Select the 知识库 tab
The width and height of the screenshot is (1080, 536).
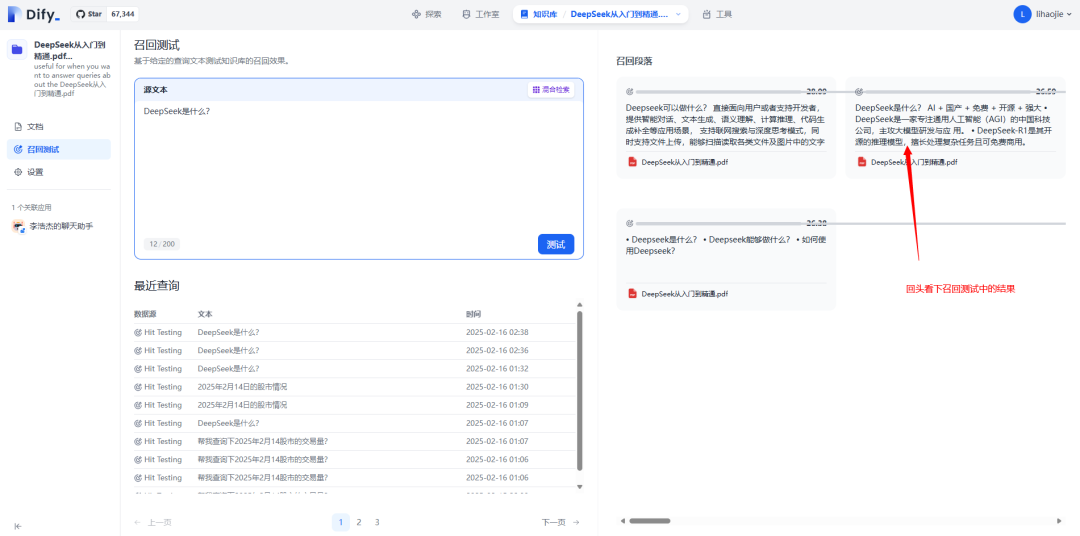(x=539, y=14)
